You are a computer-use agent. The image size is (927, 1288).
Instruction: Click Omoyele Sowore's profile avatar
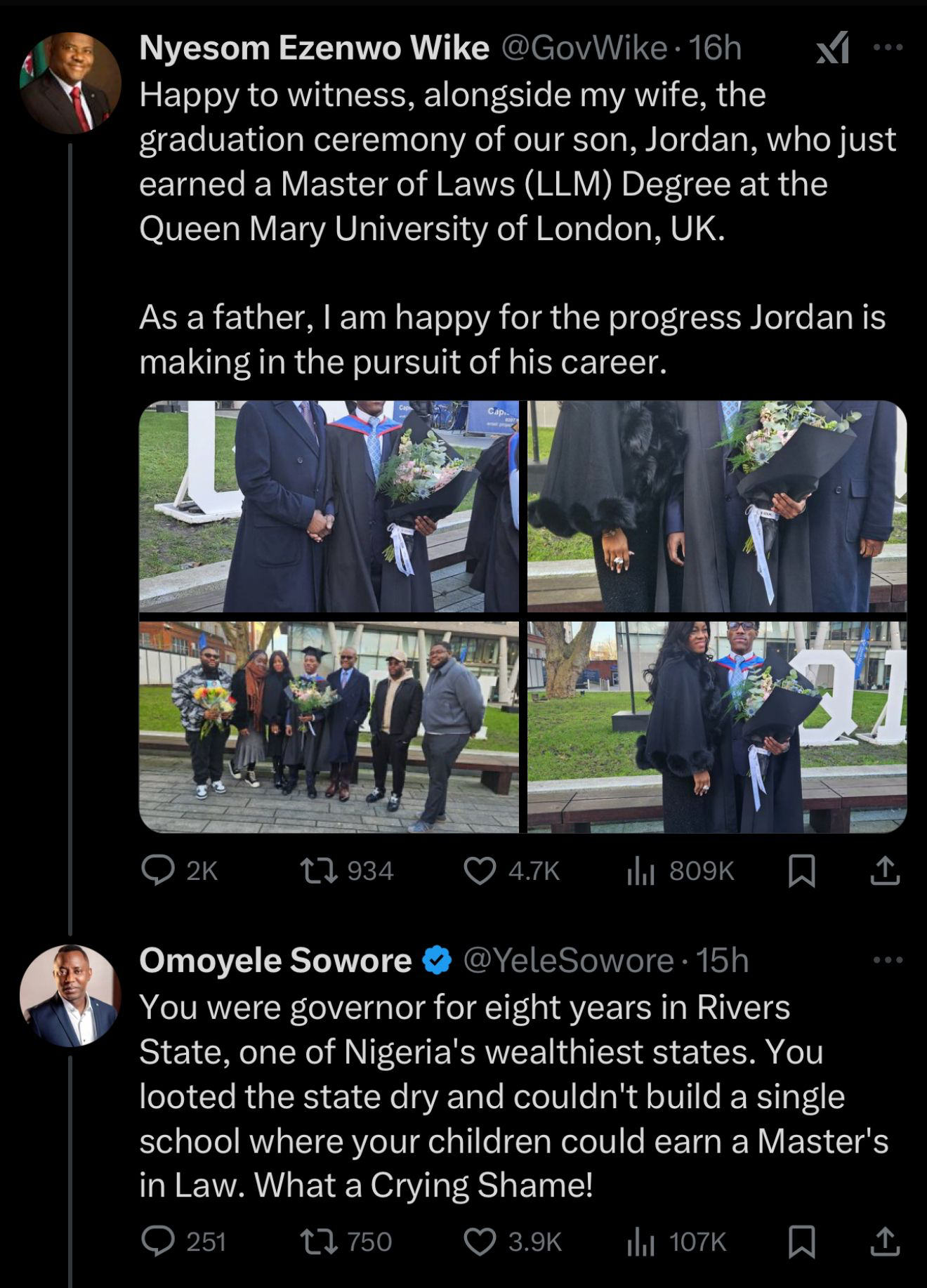[70, 995]
